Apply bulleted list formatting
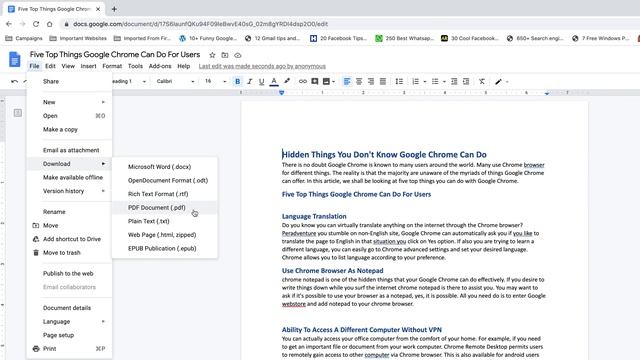 (x=435, y=82)
